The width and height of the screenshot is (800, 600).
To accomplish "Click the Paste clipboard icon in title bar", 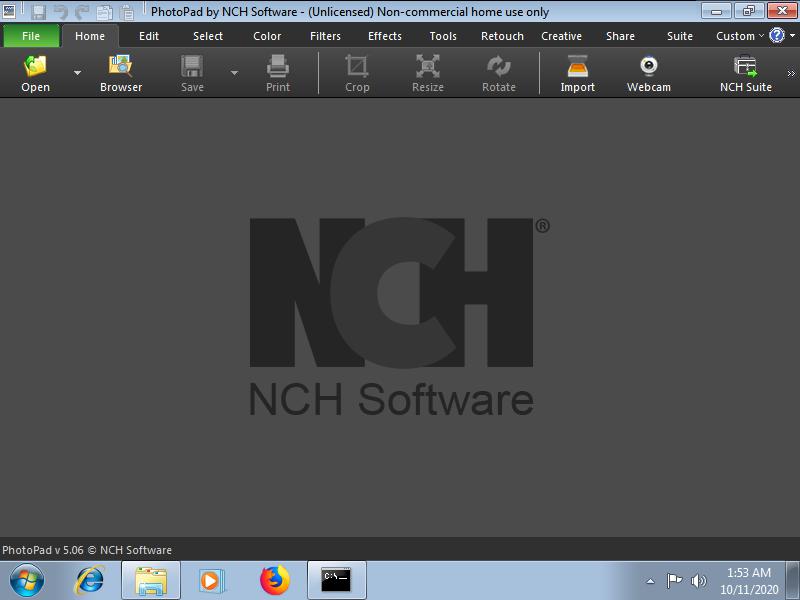I will [x=127, y=11].
